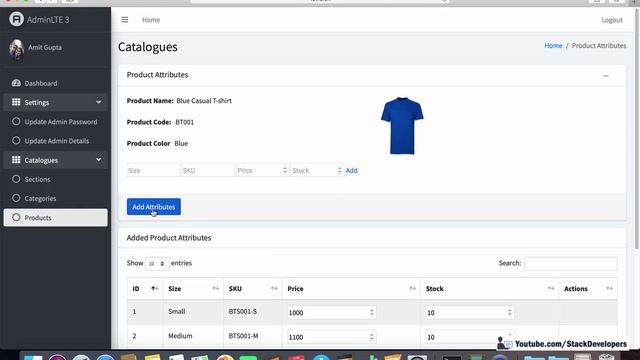Focus the Size input field

(153, 170)
